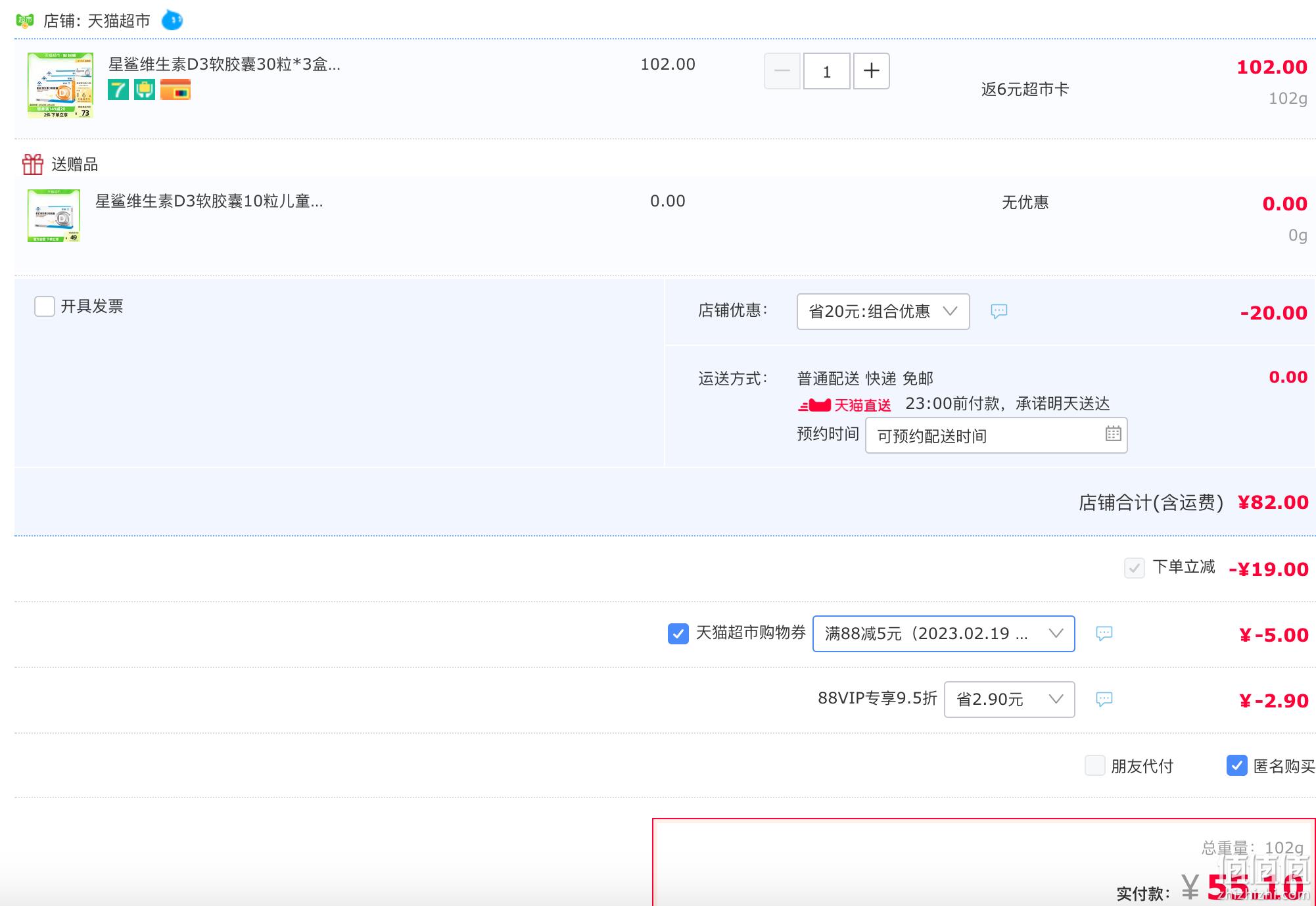Check the 开具发票 invoice checkbox
Viewport: 1316px width, 906px height.
coord(45,306)
